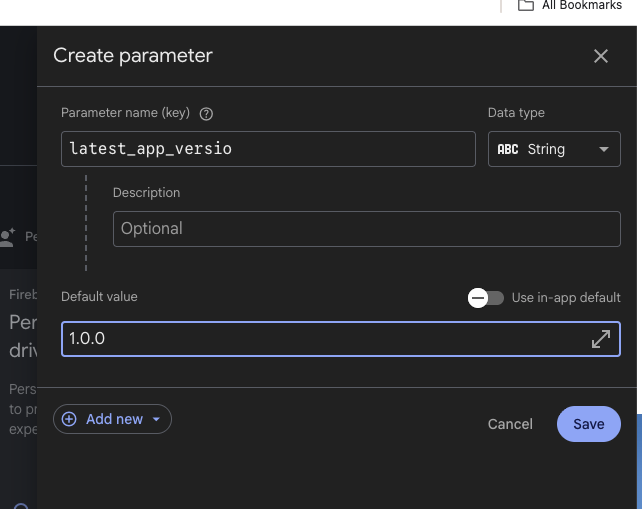Viewport: 642px width, 509px height.
Task: Click the Data type label
Action: (x=516, y=113)
